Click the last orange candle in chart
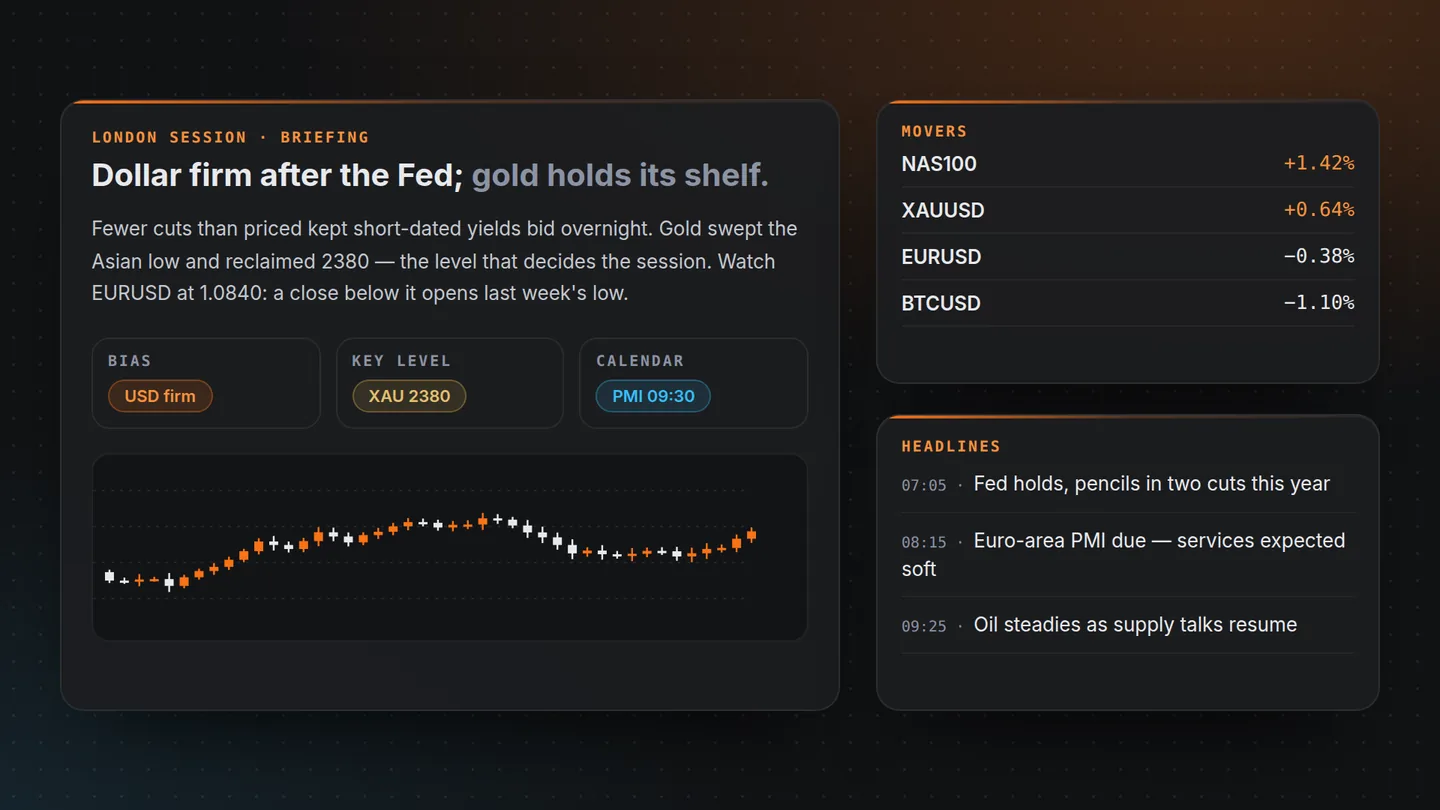The width and height of the screenshot is (1440, 810). click(751, 535)
